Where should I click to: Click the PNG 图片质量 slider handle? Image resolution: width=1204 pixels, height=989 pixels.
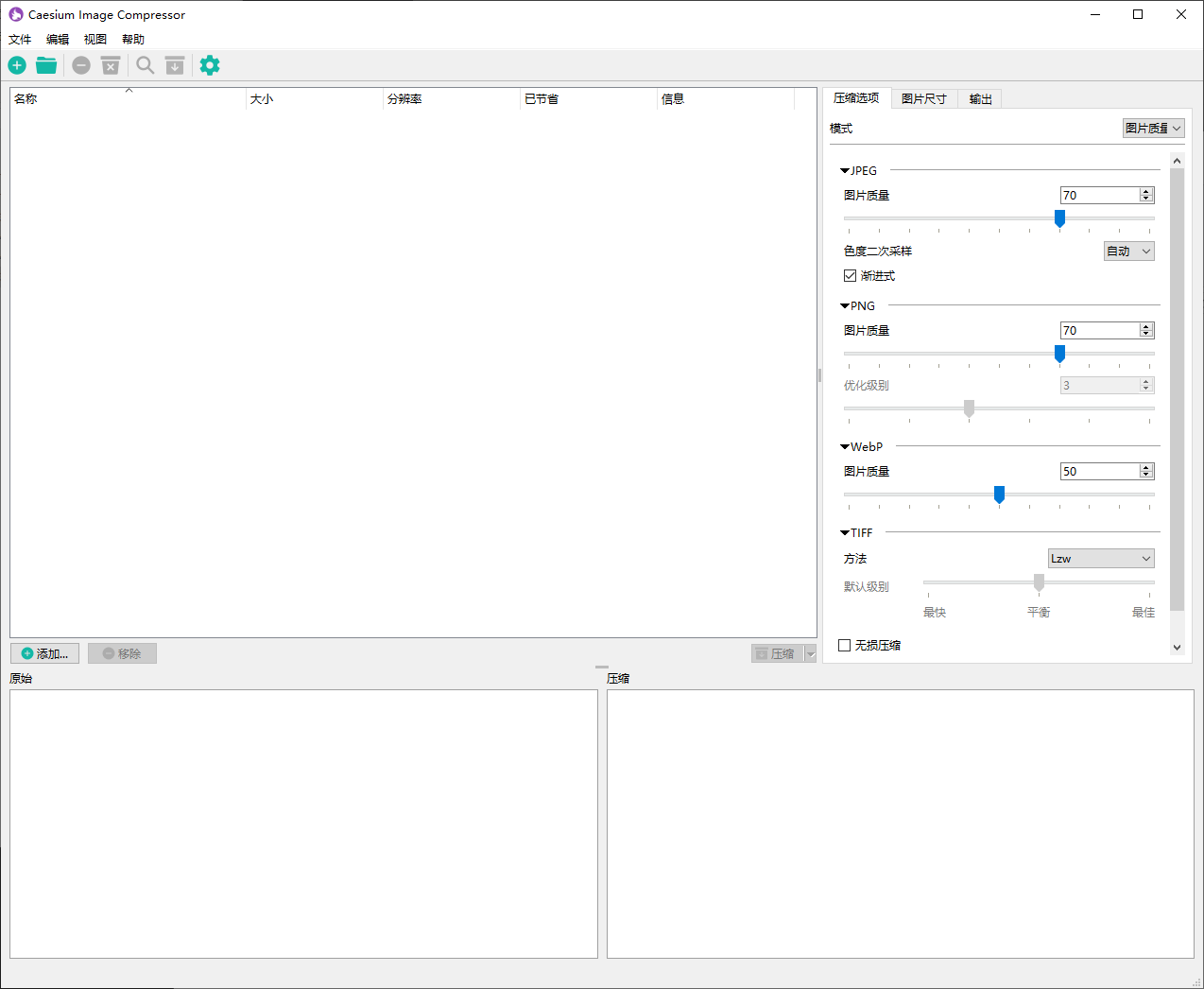tap(1059, 354)
